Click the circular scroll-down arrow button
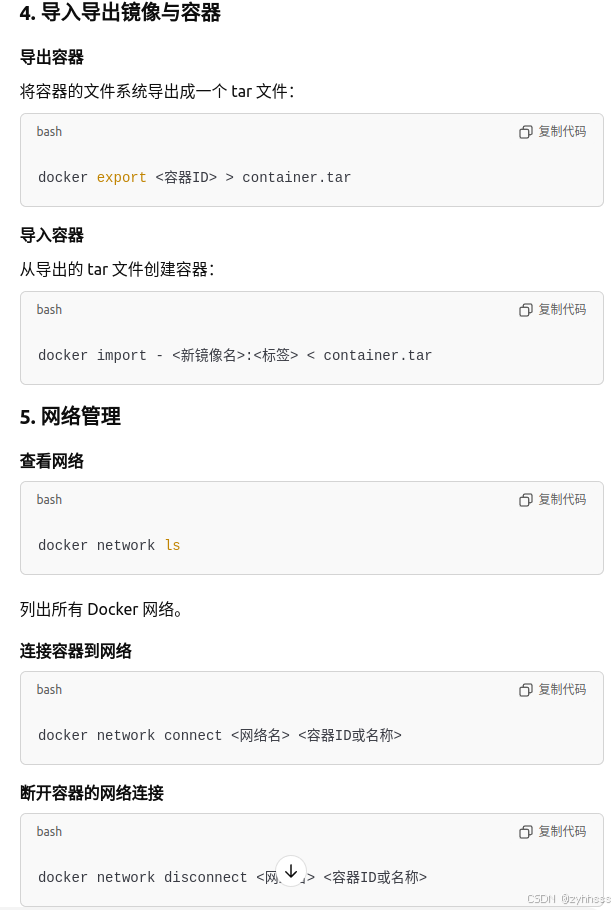Viewport: 615px width, 910px height. coord(291,870)
